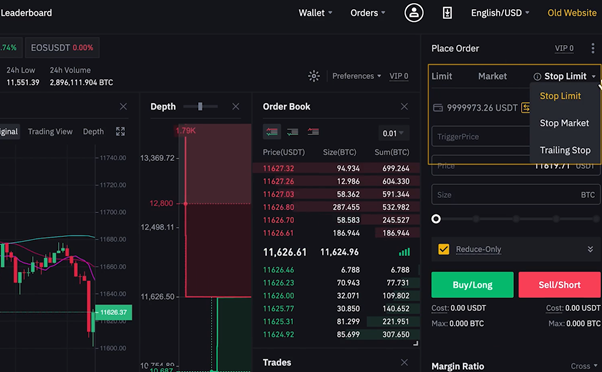Screen dimensions: 602x372
Task: Open the user account profile icon
Action: 414,13
